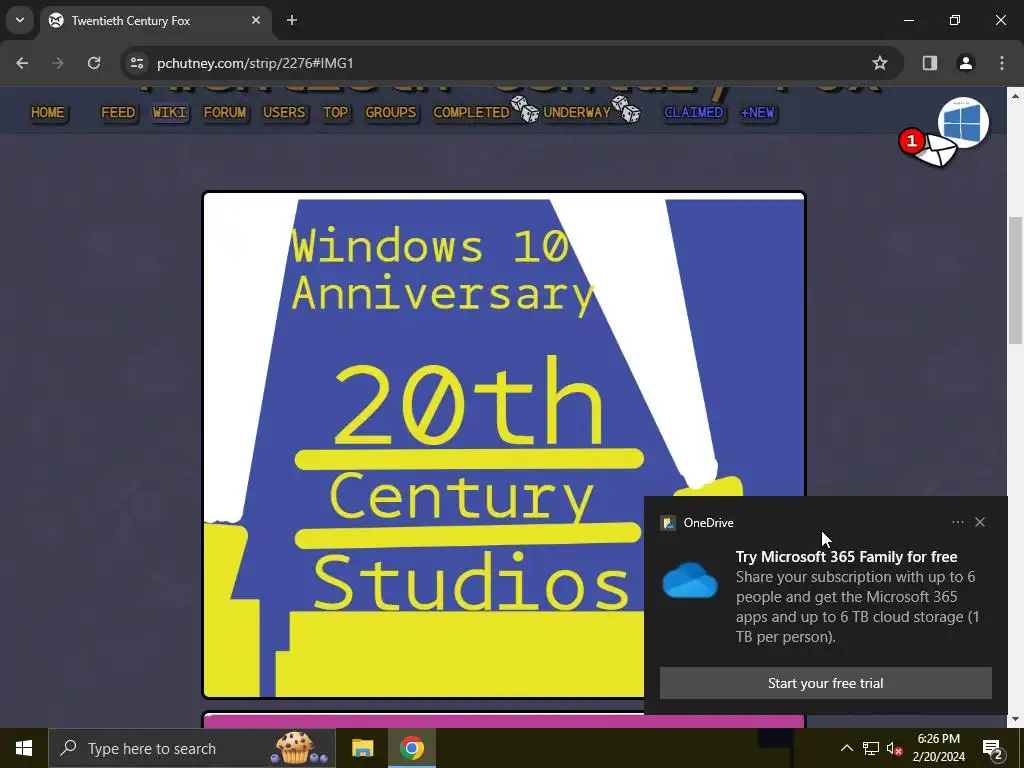Show COMPLETED strips

[471, 112]
